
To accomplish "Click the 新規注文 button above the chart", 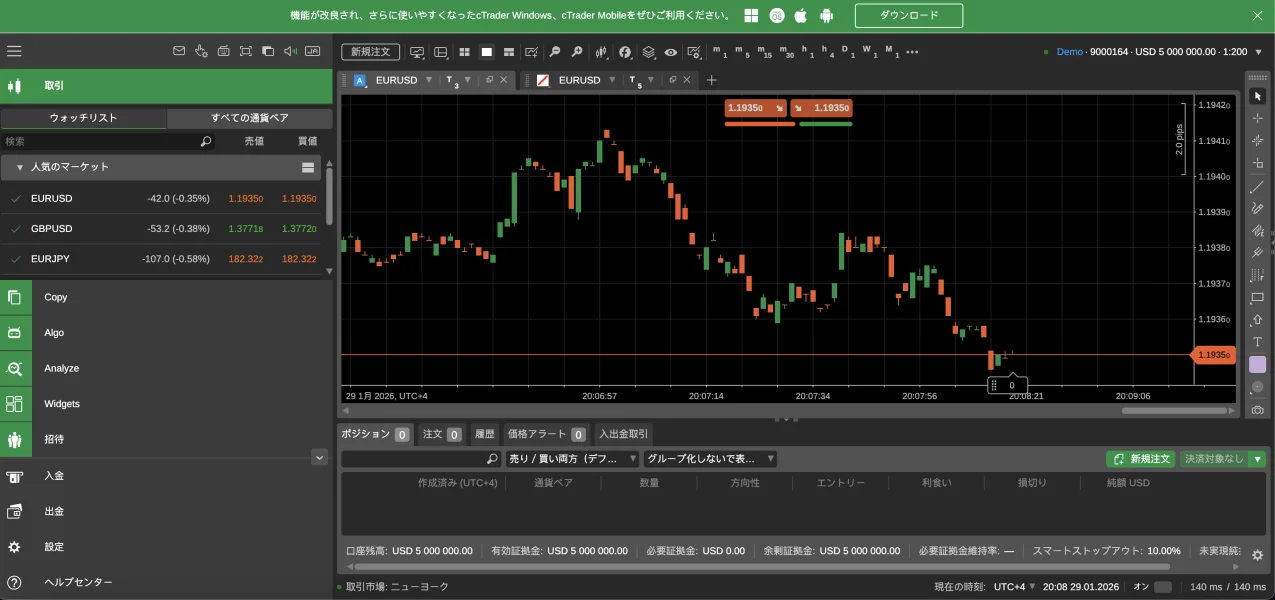I will pos(370,52).
